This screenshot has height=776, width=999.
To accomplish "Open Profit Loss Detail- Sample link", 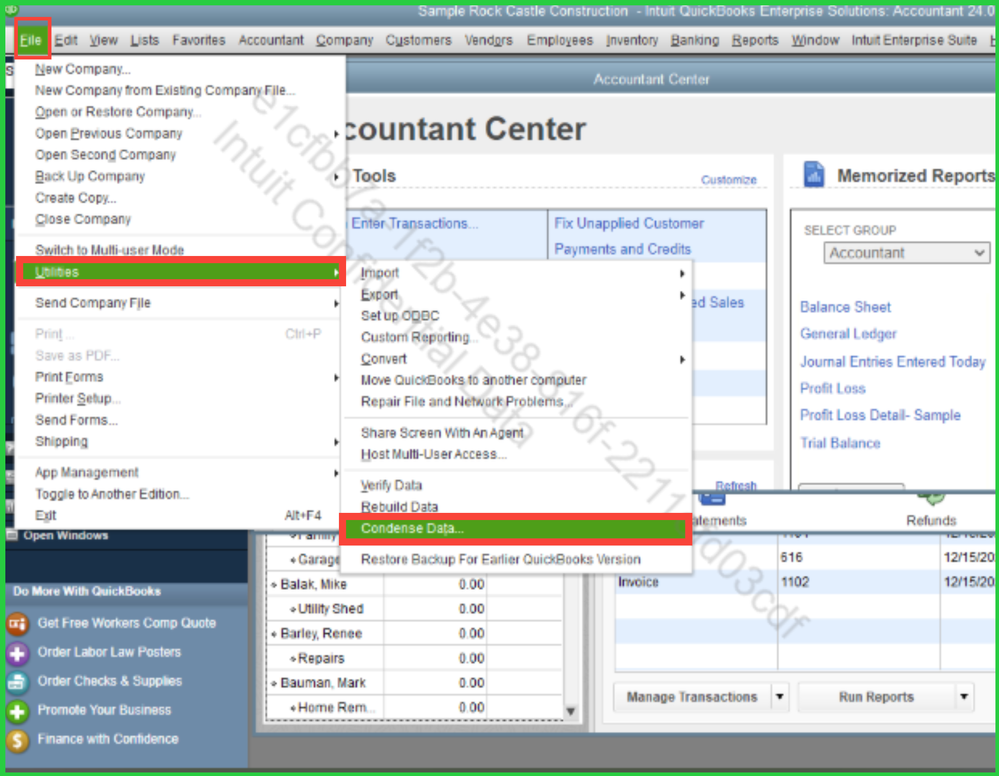I will coord(880,415).
